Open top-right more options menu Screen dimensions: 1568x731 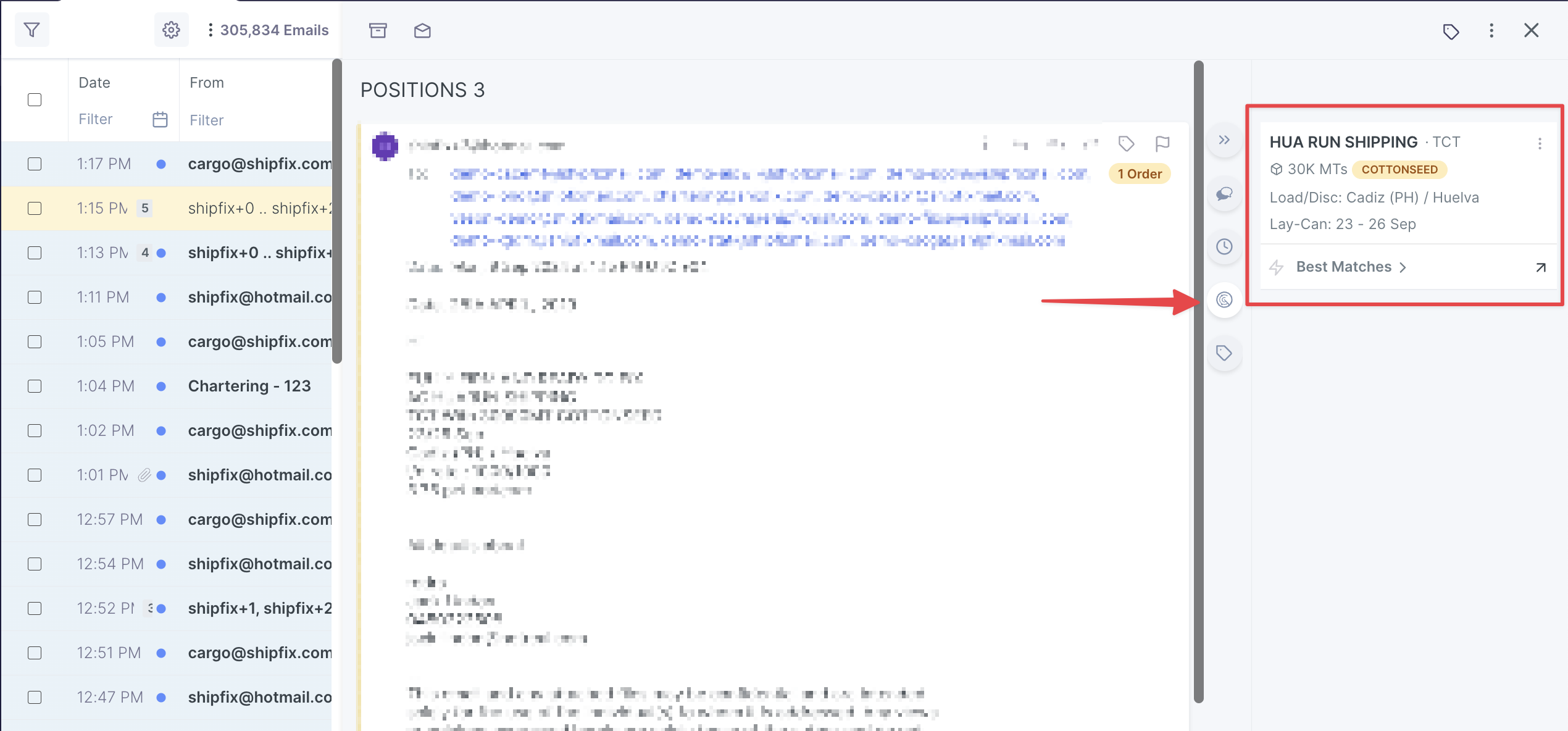(x=1491, y=30)
